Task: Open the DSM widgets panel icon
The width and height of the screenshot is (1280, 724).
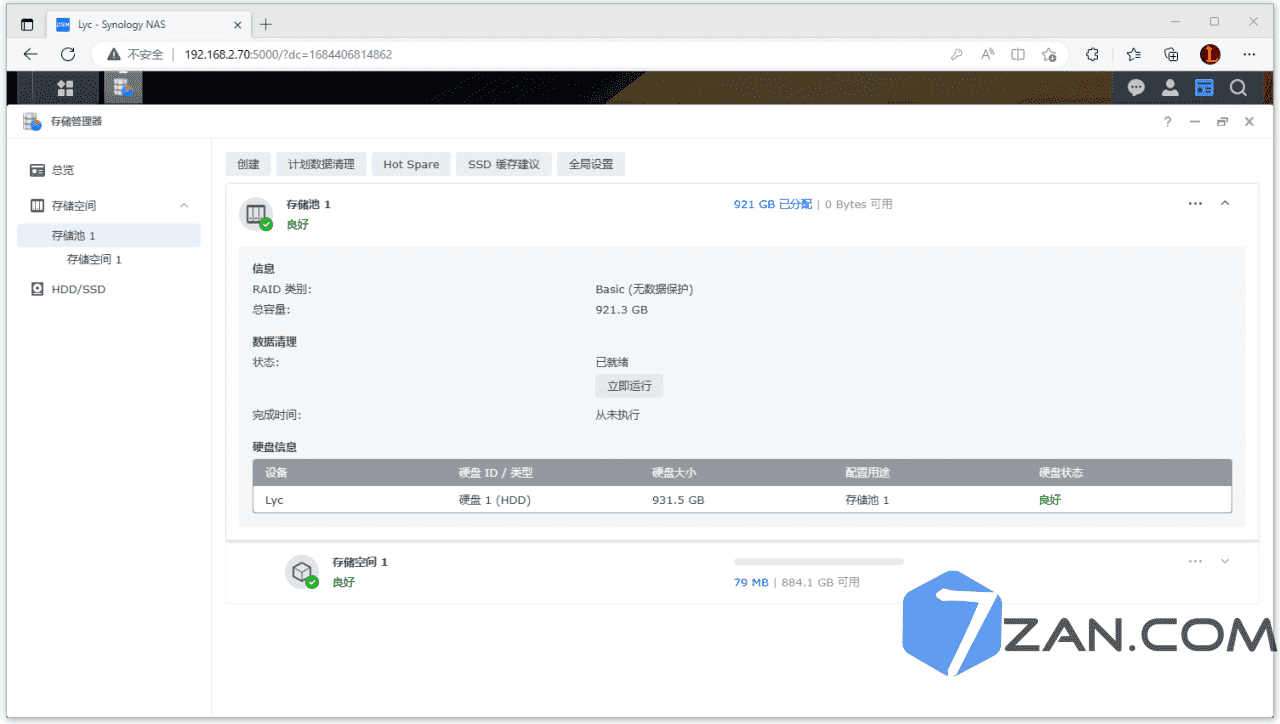Action: [1204, 88]
